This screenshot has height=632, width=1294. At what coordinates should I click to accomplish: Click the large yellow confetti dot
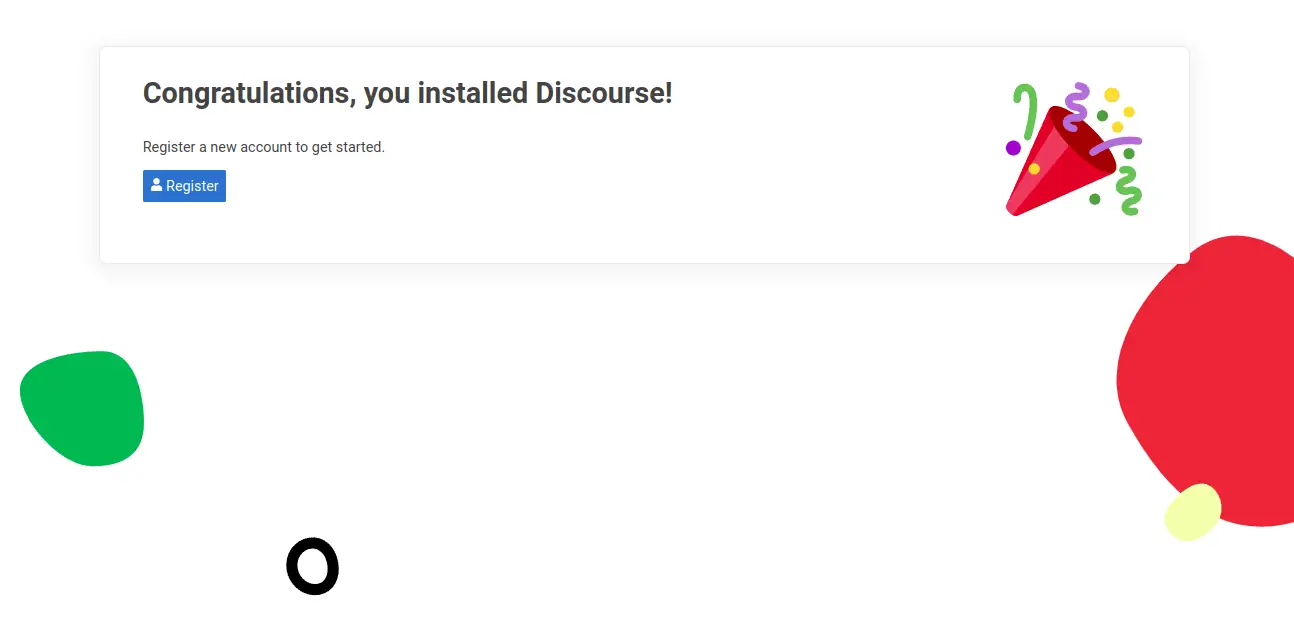point(1111,95)
